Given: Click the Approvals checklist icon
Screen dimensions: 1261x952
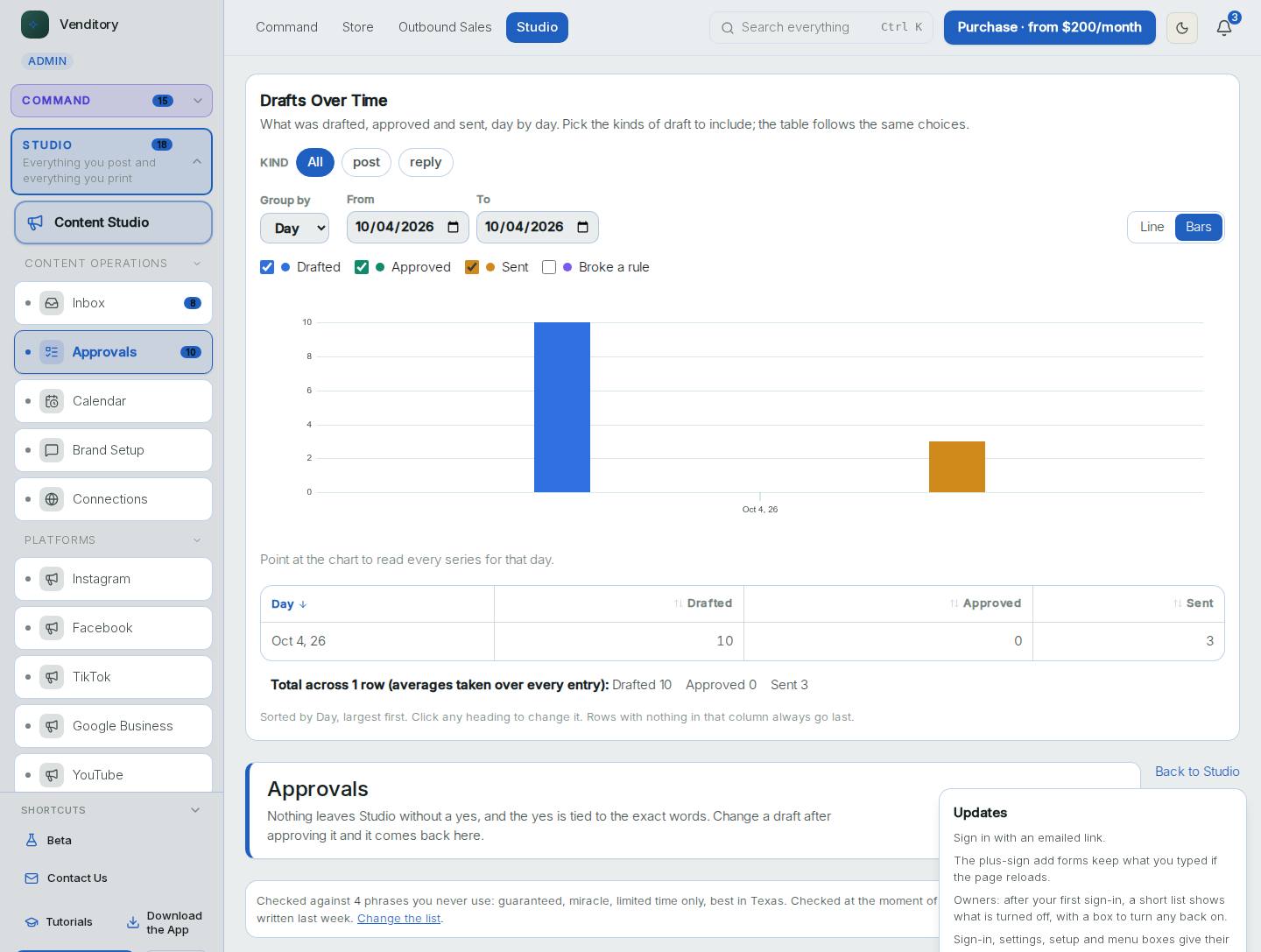Looking at the screenshot, I should pyautogui.click(x=52, y=352).
